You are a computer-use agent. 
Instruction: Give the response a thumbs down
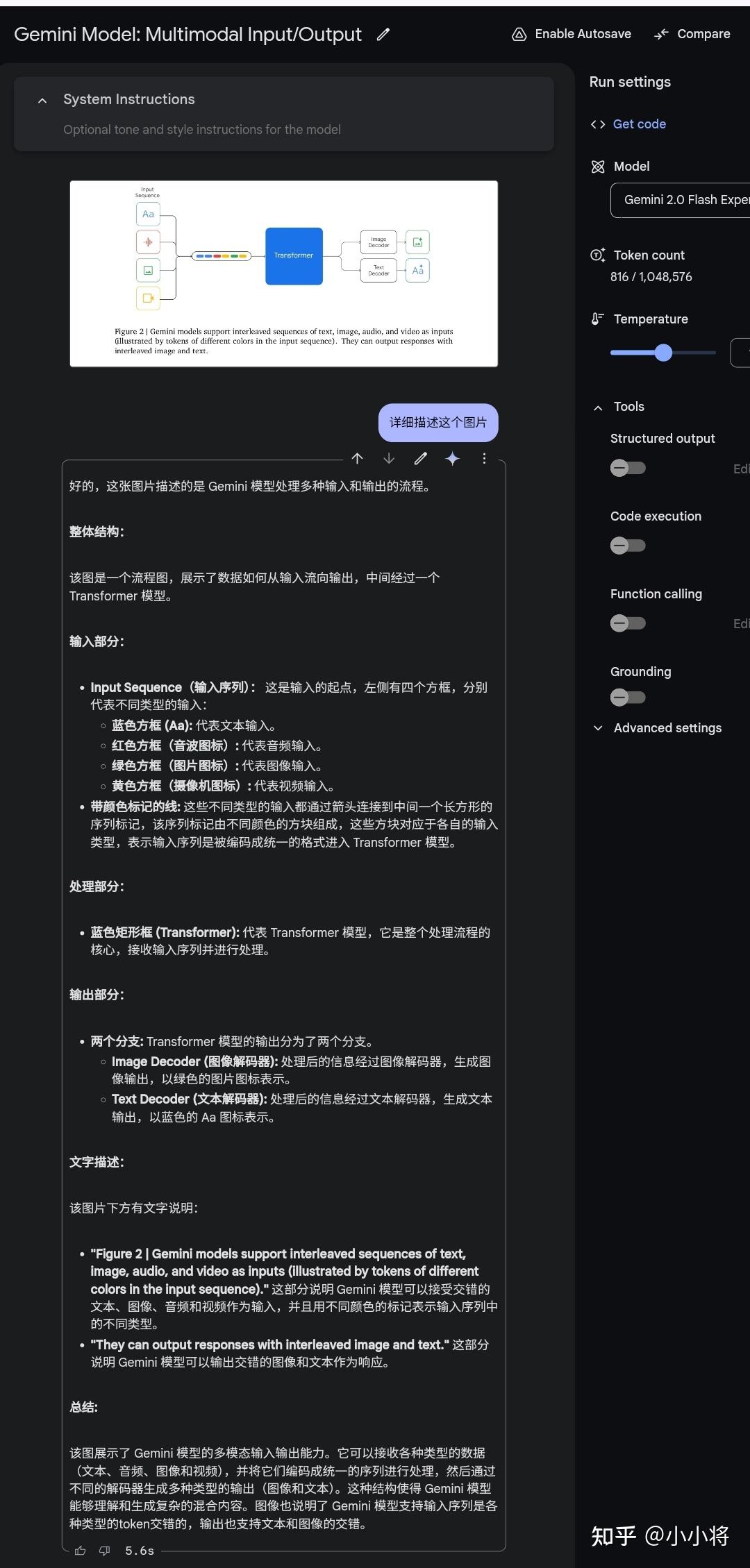(x=105, y=1551)
